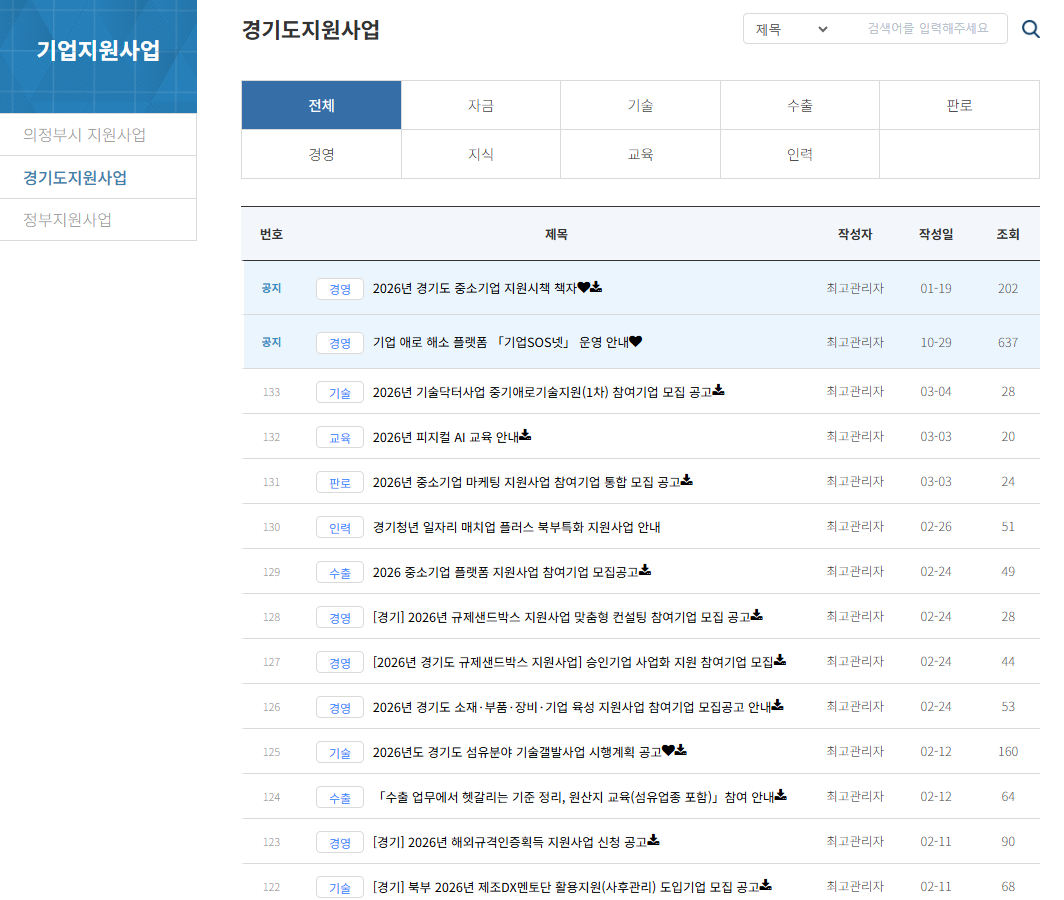The height and width of the screenshot is (900, 1064).
Task: Switch to the 자금 category tab
Action: tap(481, 105)
